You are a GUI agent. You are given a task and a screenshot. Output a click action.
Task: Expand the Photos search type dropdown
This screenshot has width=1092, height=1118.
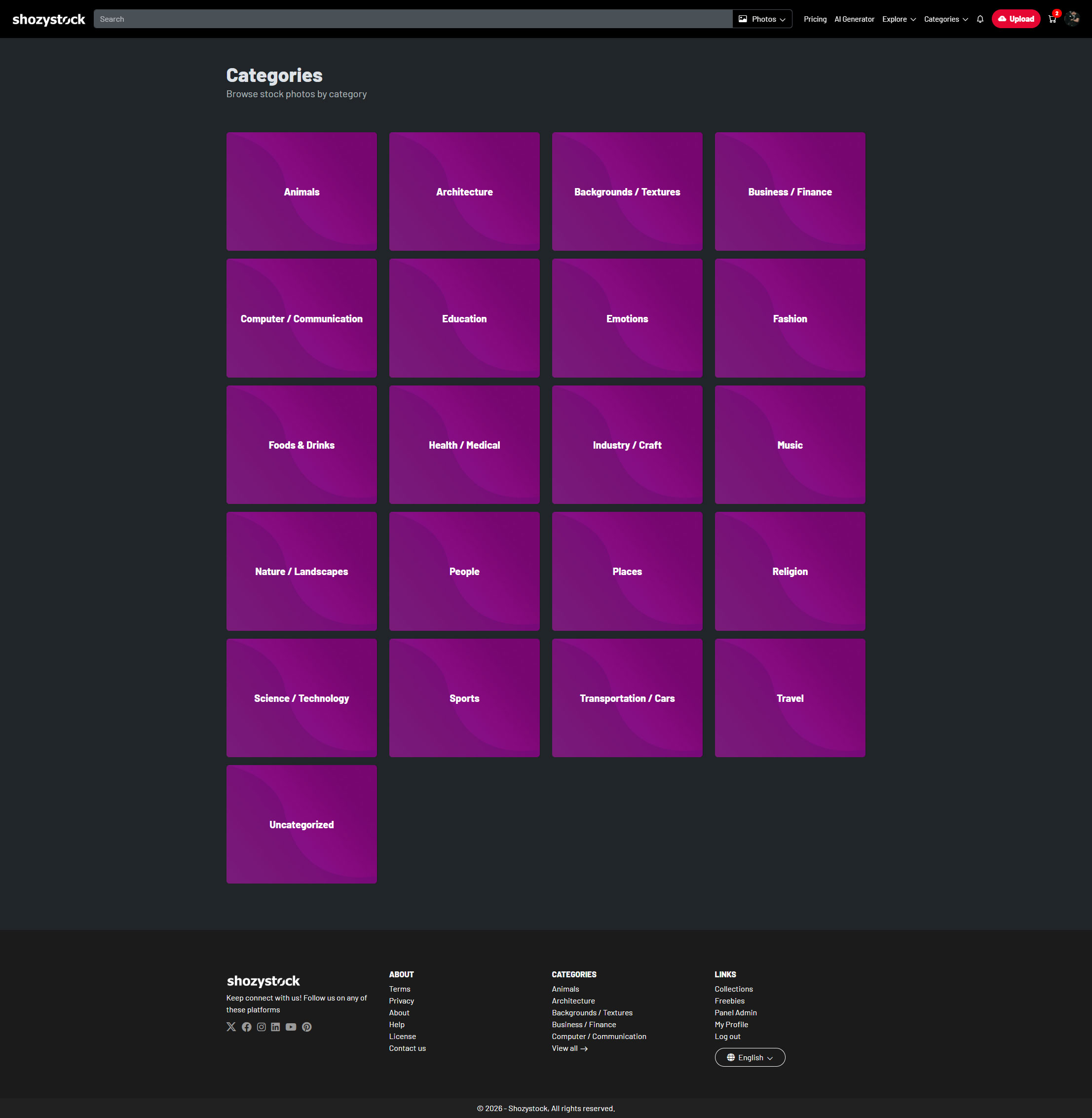762,19
